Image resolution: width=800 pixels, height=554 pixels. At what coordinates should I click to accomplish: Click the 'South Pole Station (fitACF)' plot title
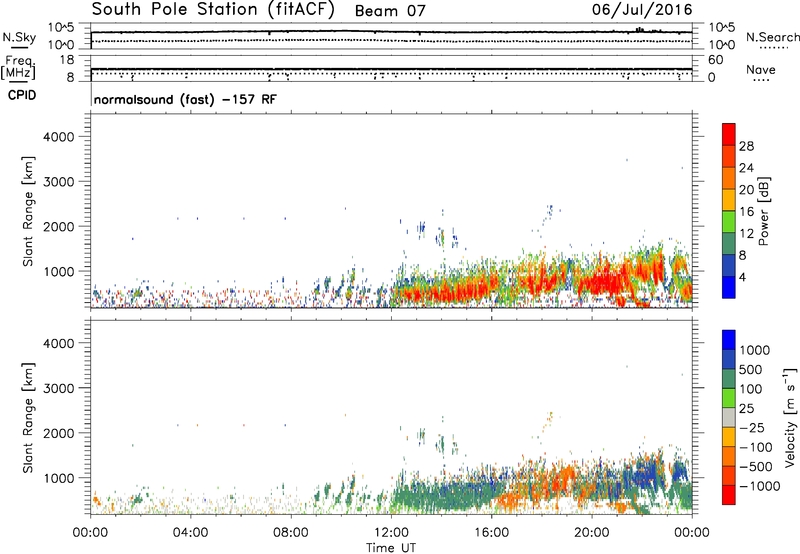[x=213, y=10]
